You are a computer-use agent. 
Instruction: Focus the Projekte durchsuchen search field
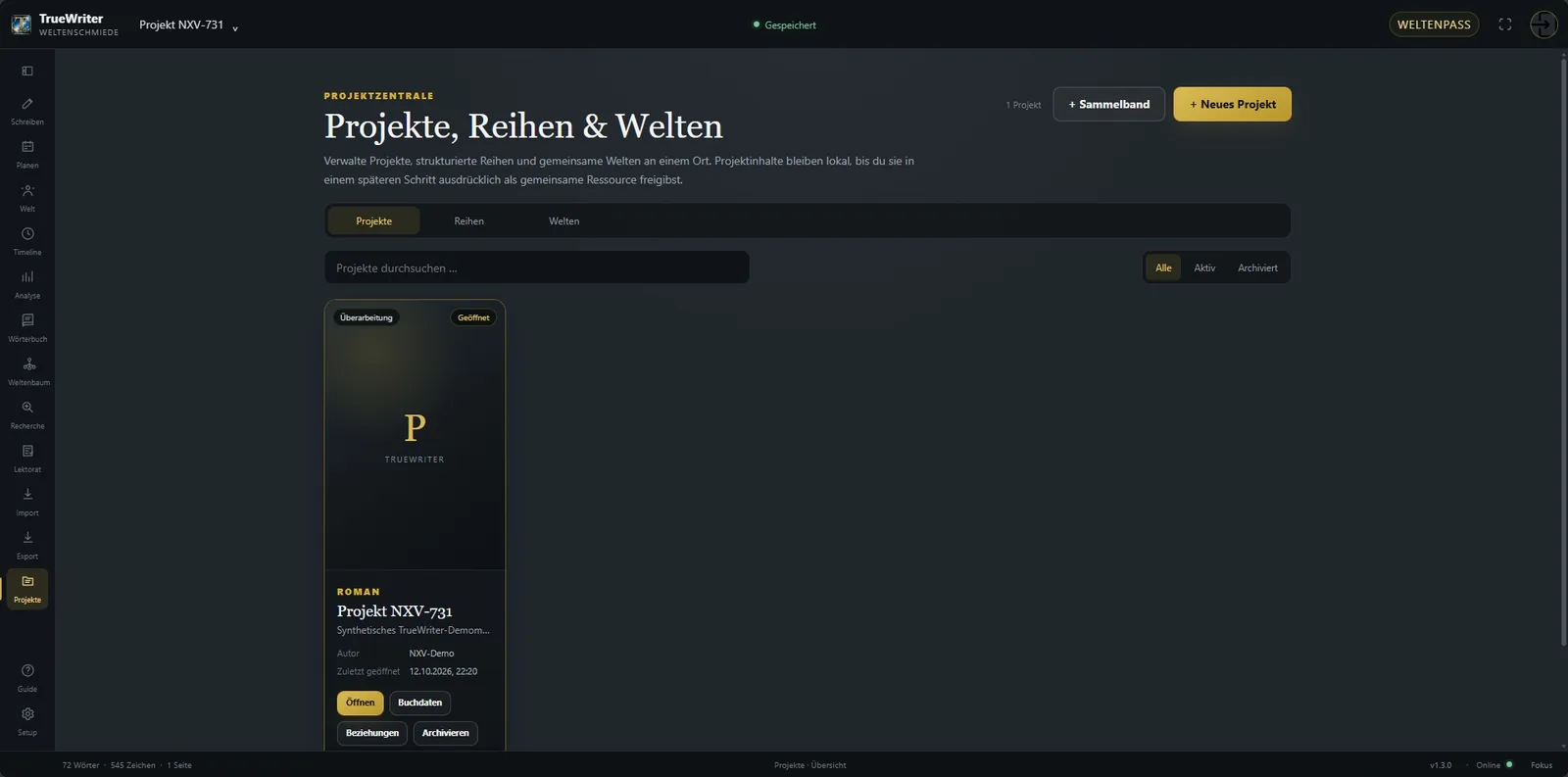537,267
